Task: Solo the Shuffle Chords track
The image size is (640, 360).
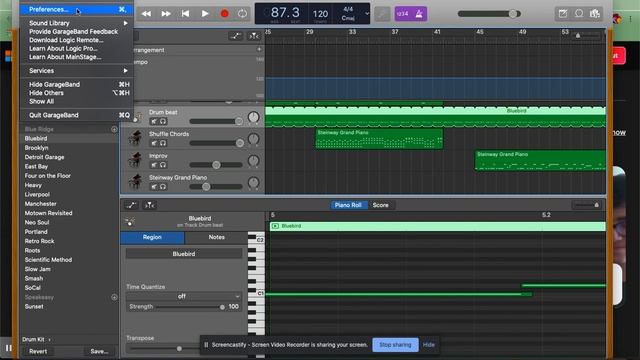Action: 162,143
